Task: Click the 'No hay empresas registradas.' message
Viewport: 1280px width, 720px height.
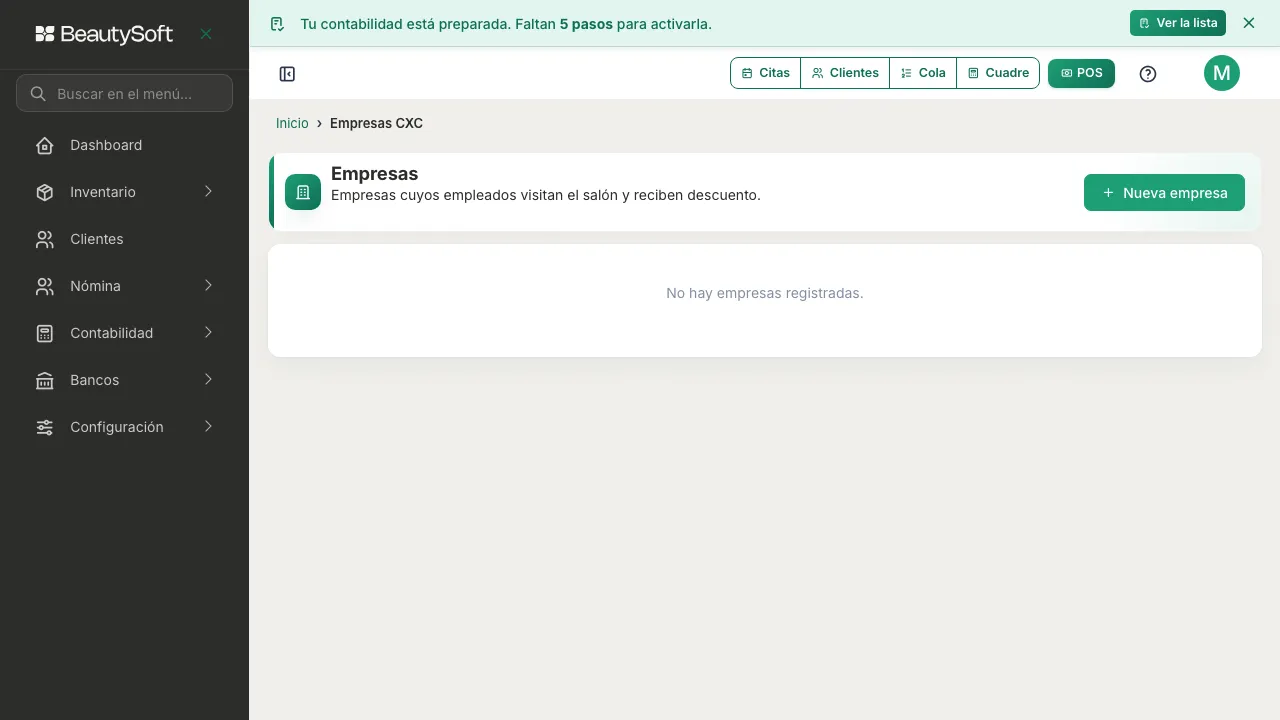Action: click(x=765, y=293)
